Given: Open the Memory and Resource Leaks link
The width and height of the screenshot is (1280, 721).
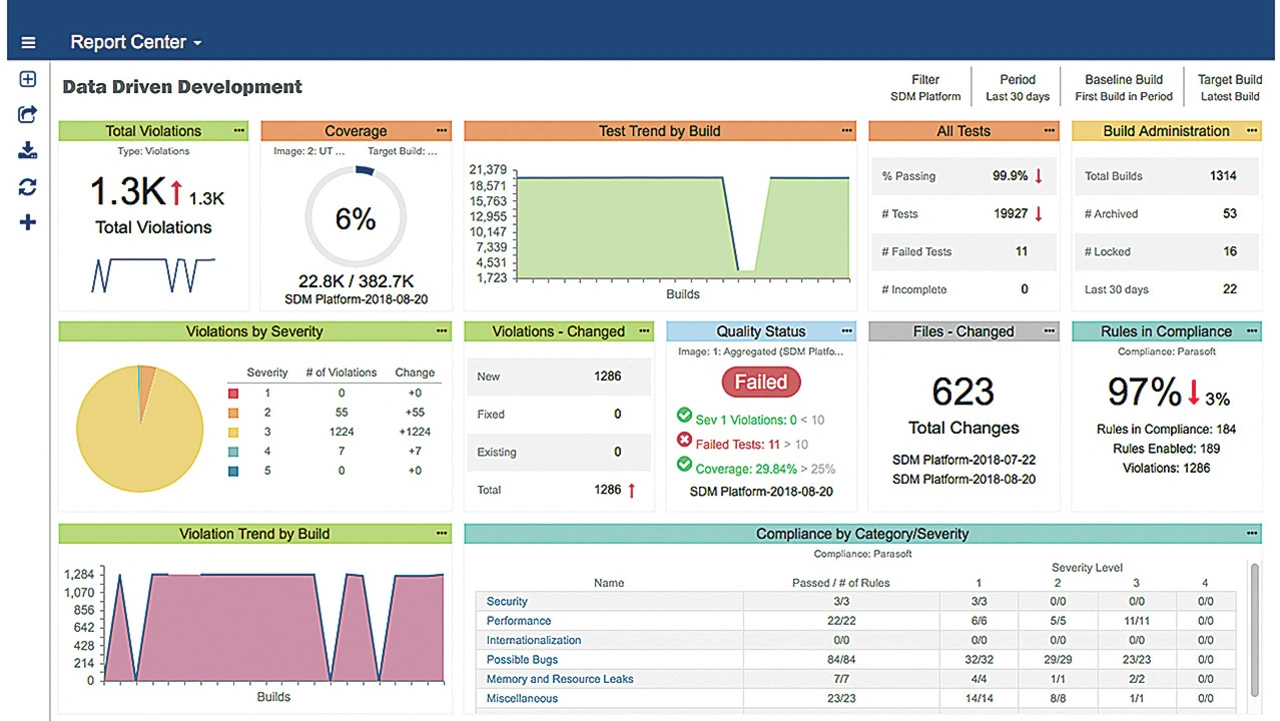Looking at the screenshot, I should point(559,679).
